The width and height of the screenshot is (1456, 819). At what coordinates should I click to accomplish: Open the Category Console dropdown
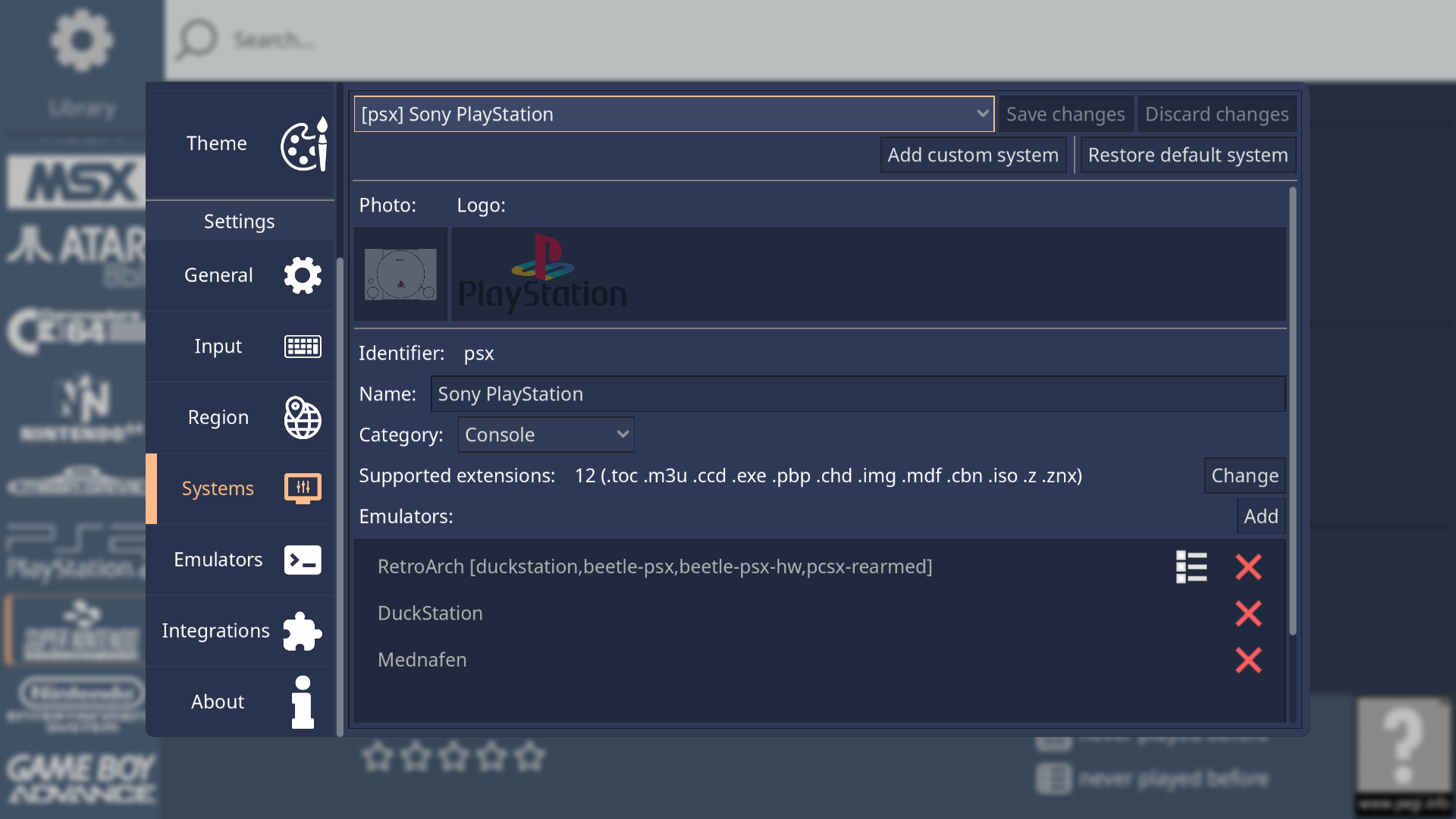(x=546, y=435)
